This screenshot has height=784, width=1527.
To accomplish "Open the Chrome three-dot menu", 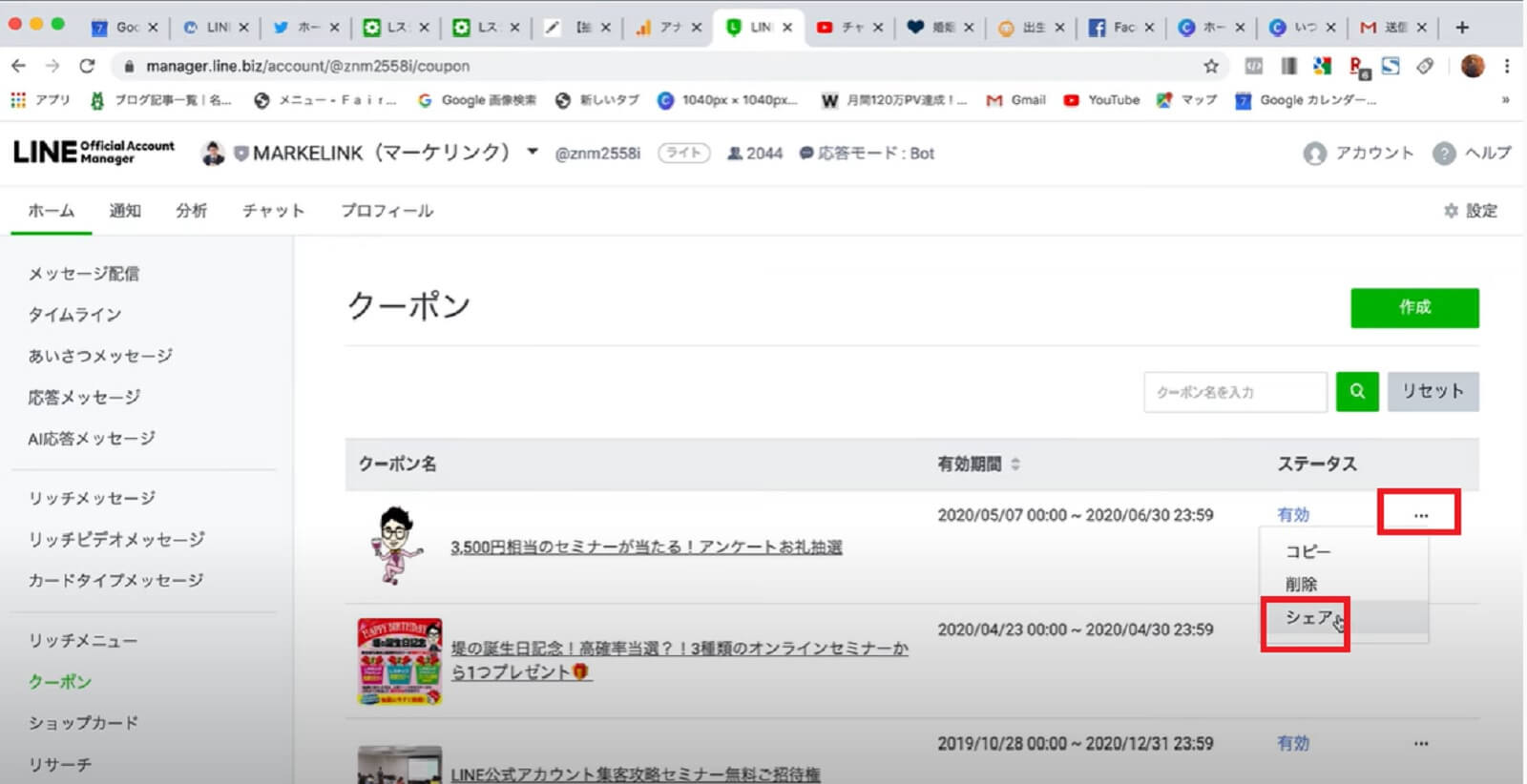I will pos(1507,66).
